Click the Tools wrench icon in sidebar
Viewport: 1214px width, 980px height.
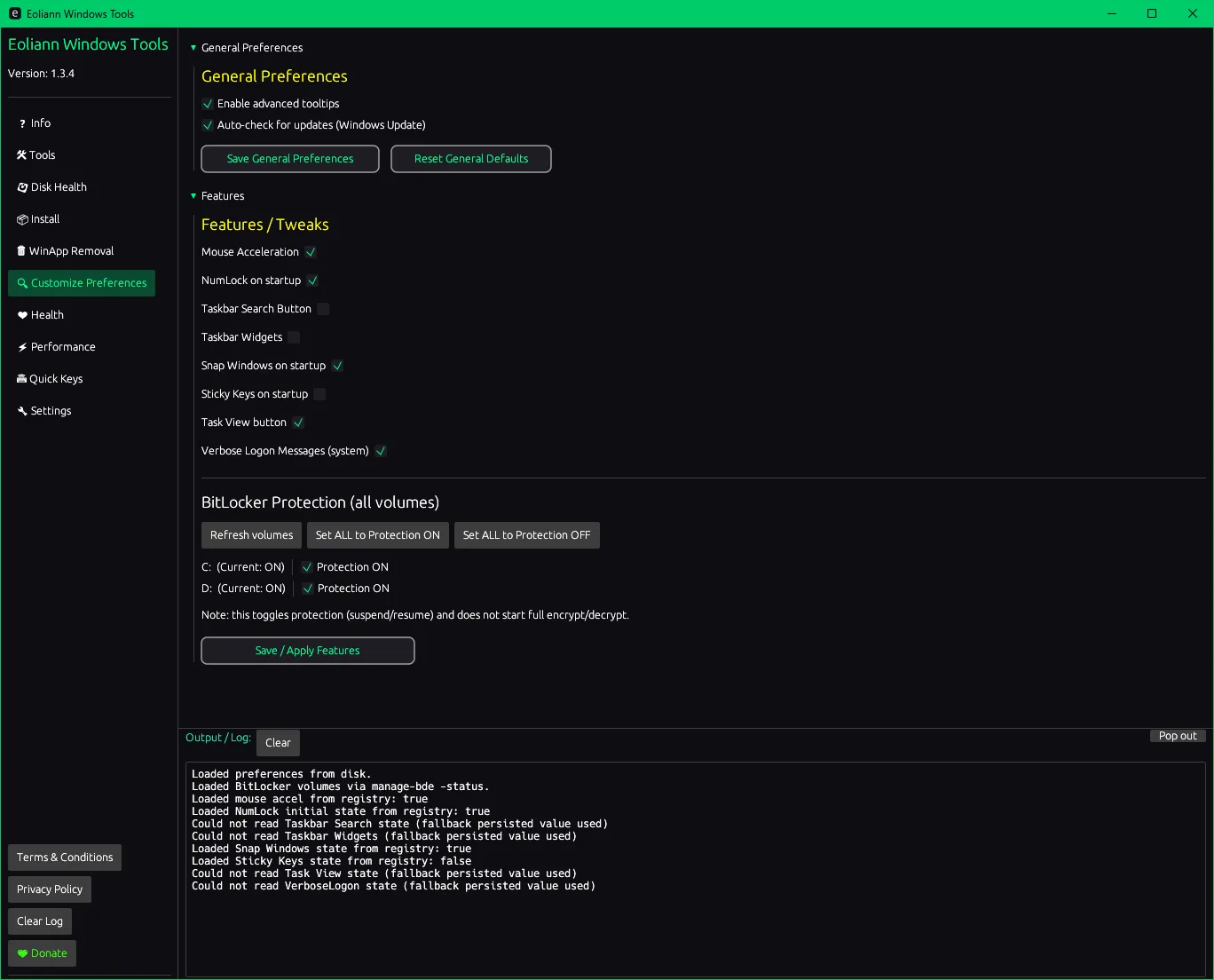pyautogui.click(x=21, y=155)
